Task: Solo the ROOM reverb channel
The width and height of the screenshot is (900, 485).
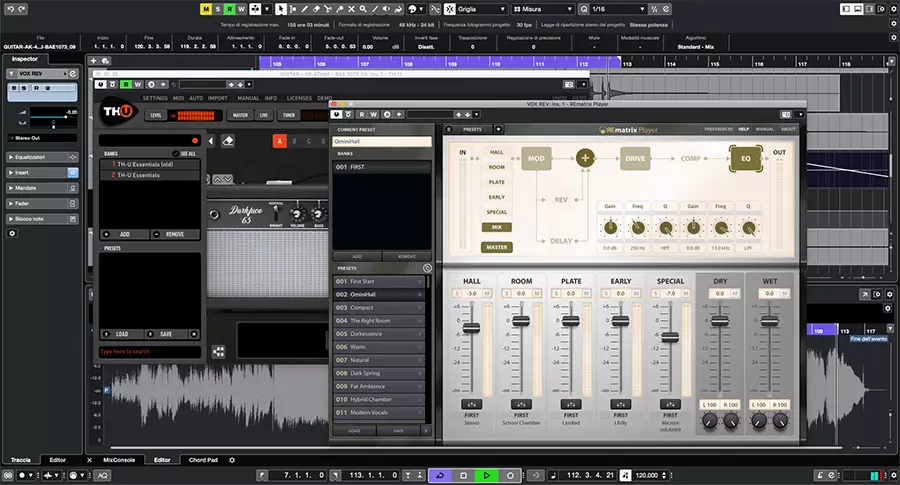Action: pos(505,294)
